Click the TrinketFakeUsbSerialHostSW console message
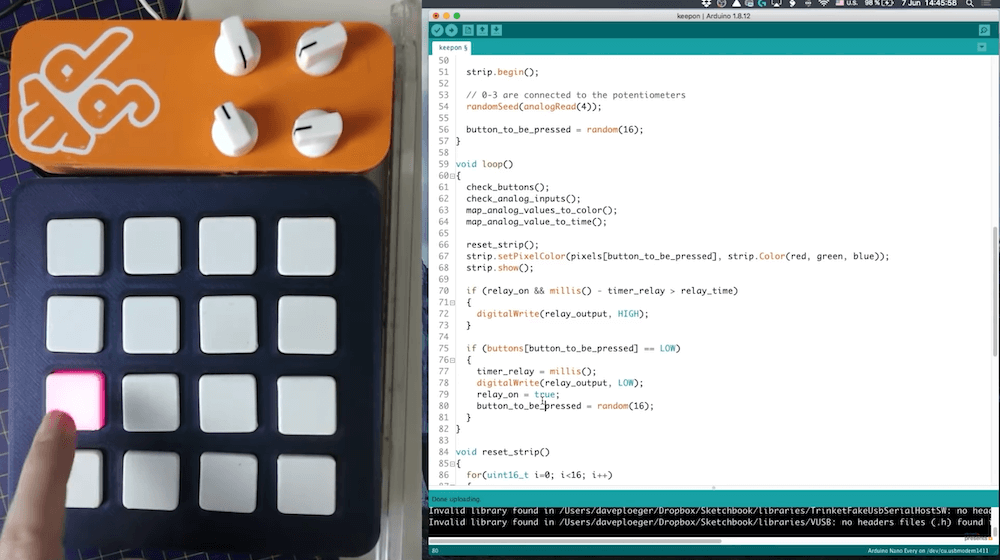The image size is (1000, 560). click(x=710, y=510)
